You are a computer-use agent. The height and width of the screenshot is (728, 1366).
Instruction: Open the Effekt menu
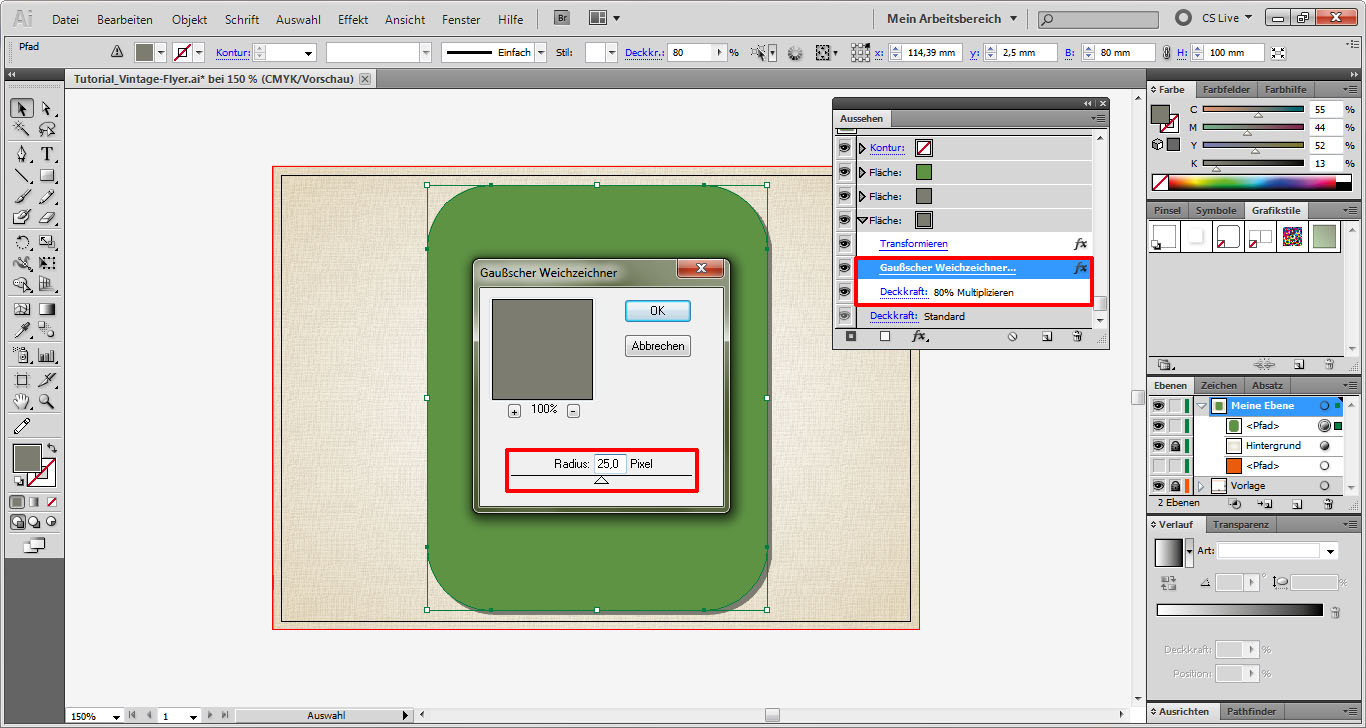tap(353, 19)
